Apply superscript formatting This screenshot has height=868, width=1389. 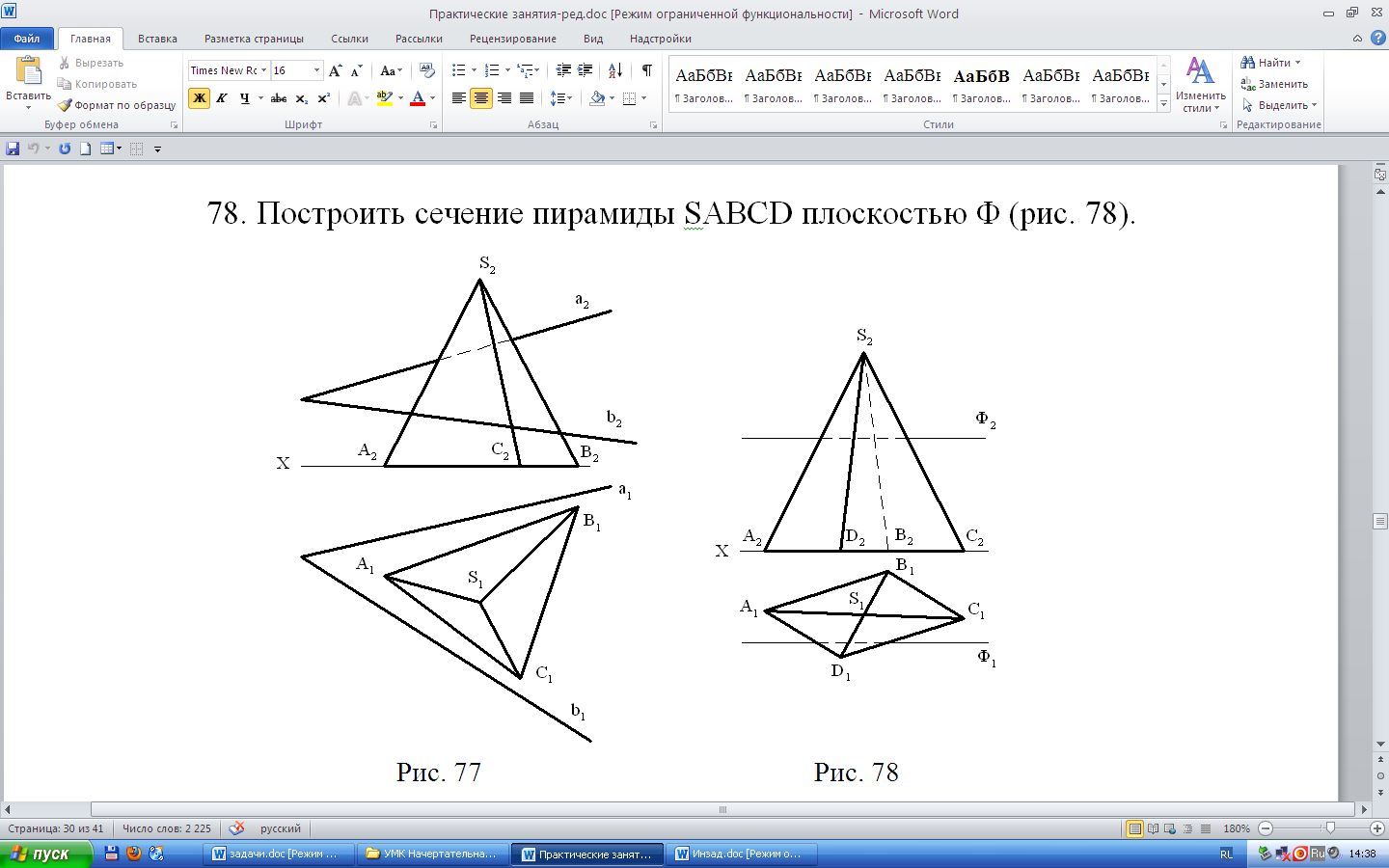(323, 98)
